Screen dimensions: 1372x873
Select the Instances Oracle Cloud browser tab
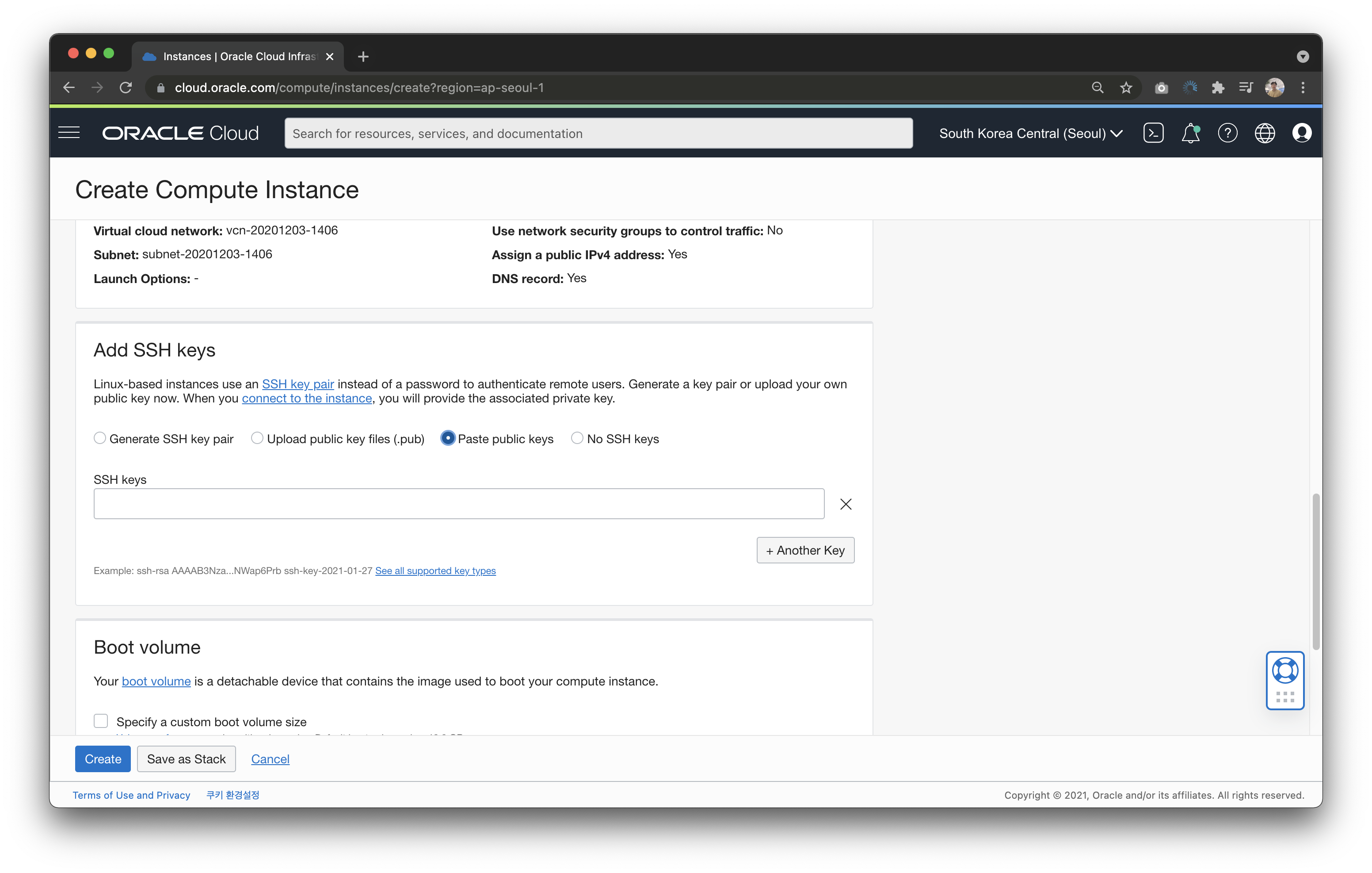238,57
